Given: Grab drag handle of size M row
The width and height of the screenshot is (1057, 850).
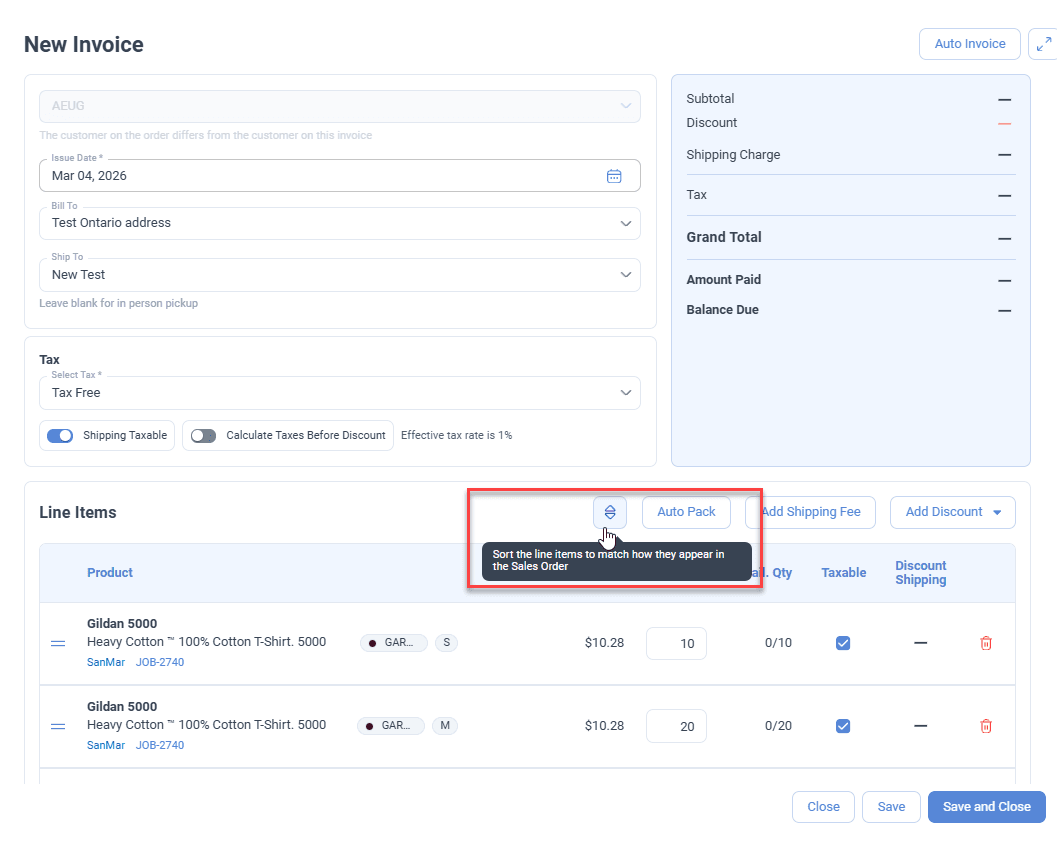Looking at the screenshot, I should [58, 726].
